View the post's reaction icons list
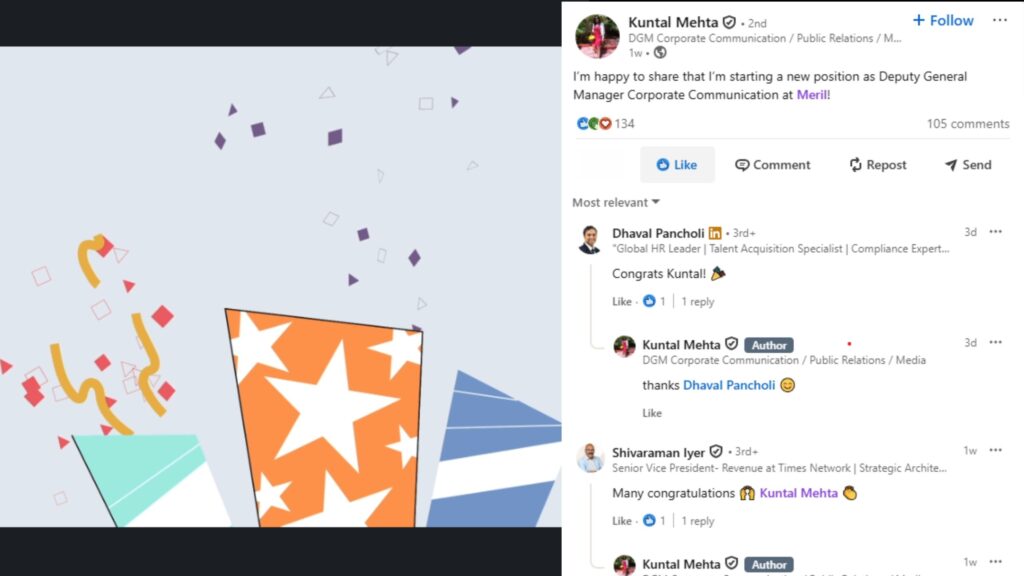Image resolution: width=1024 pixels, height=576 pixels. coord(594,123)
